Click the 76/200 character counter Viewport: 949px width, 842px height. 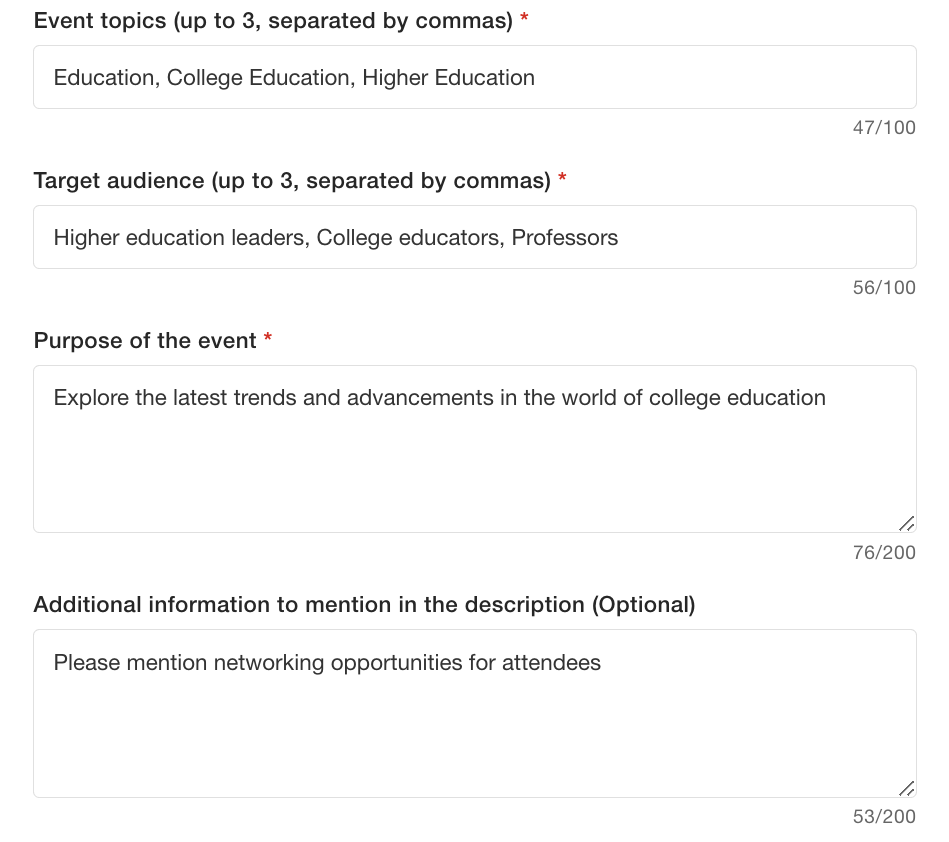pos(884,552)
